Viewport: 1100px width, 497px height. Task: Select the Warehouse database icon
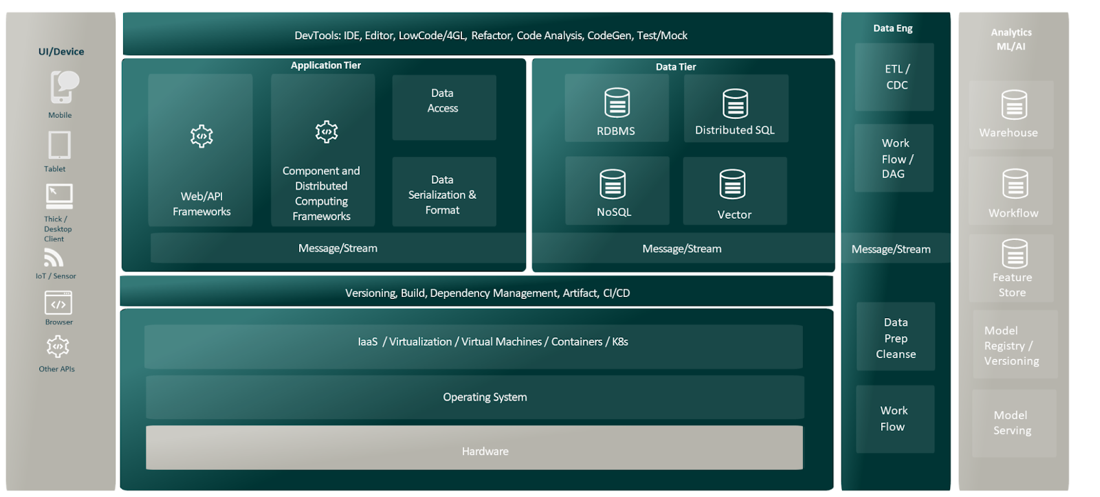(x=1014, y=105)
